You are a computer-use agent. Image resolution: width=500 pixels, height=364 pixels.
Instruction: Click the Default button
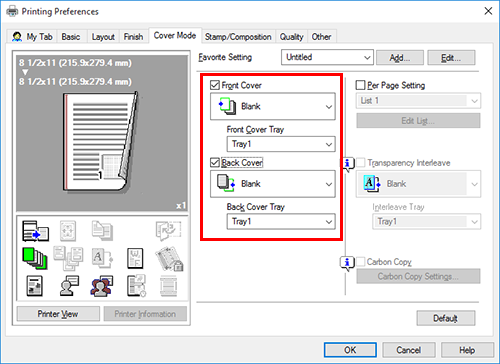(446, 318)
